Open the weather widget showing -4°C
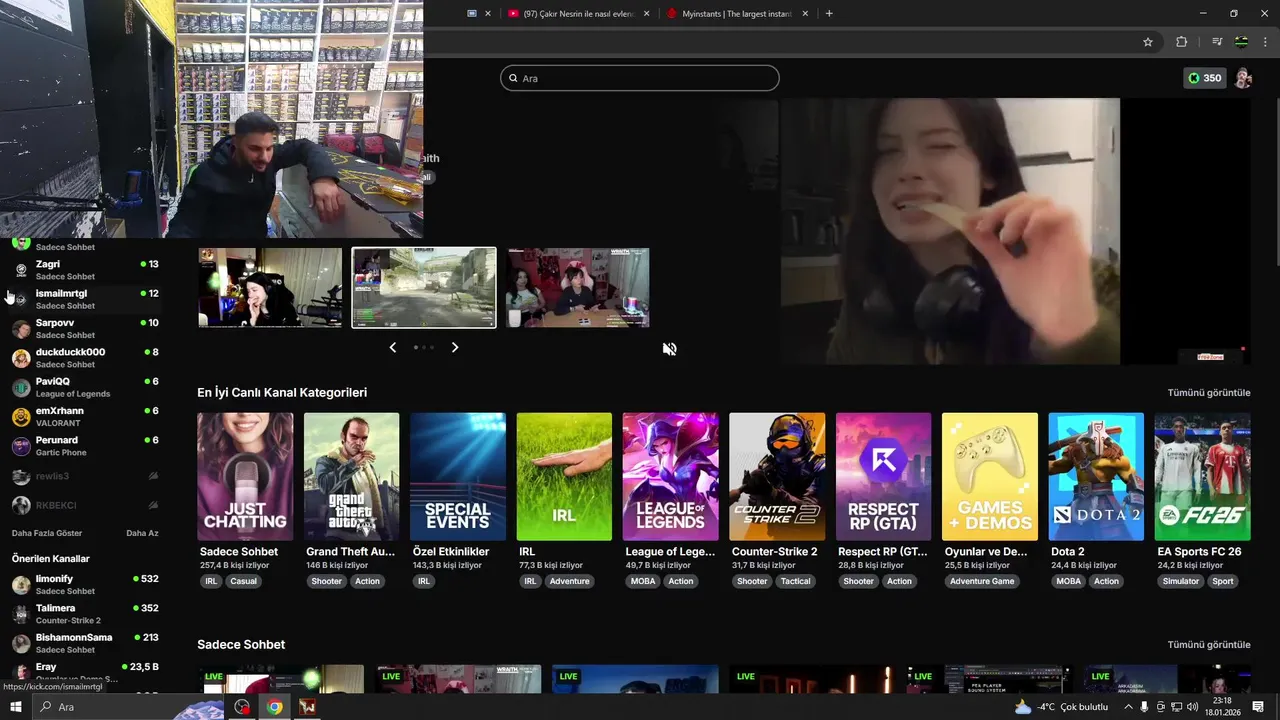This screenshot has width=1280, height=720. coord(1061,707)
